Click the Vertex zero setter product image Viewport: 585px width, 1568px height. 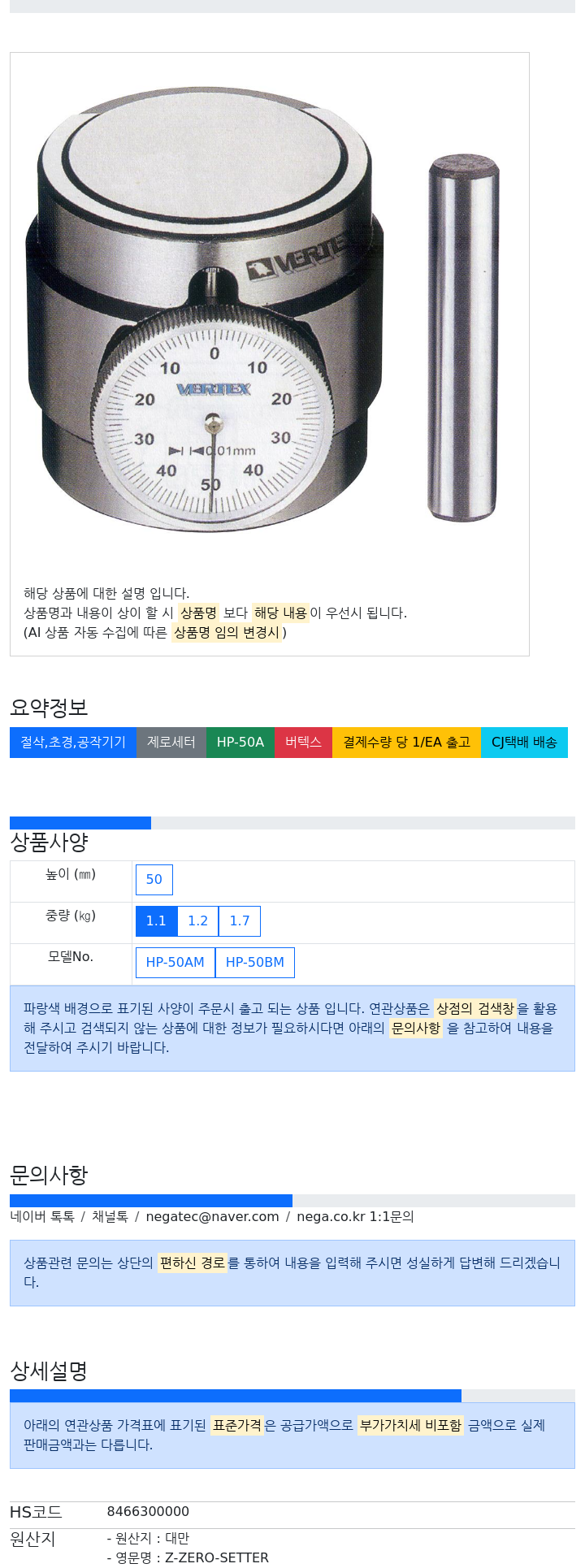(x=270, y=309)
